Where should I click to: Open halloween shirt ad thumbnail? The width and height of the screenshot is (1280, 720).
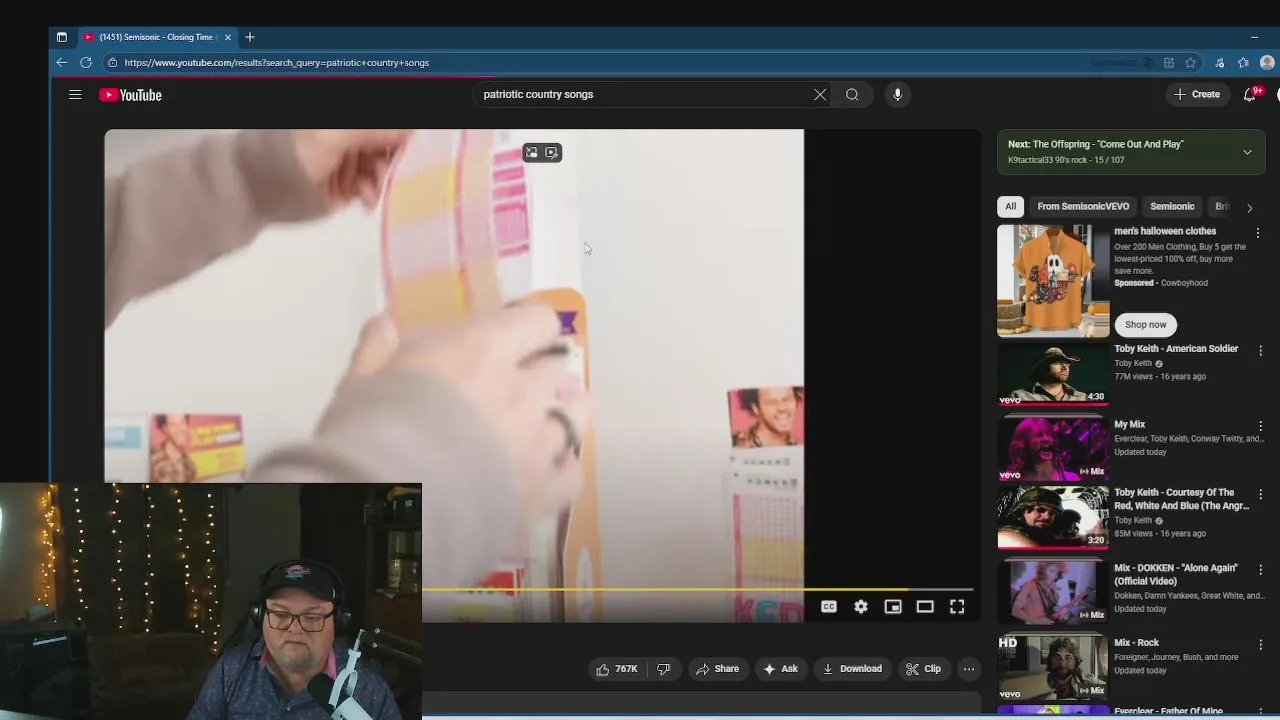click(1053, 281)
